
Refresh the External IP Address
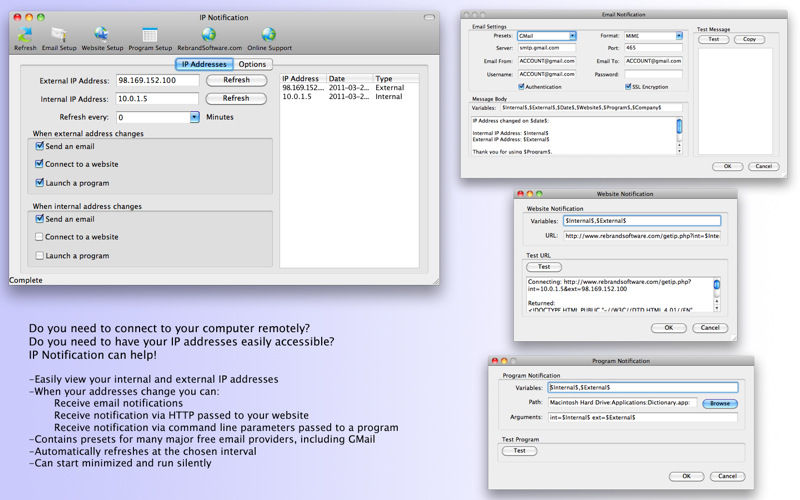(x=236, y=80)
